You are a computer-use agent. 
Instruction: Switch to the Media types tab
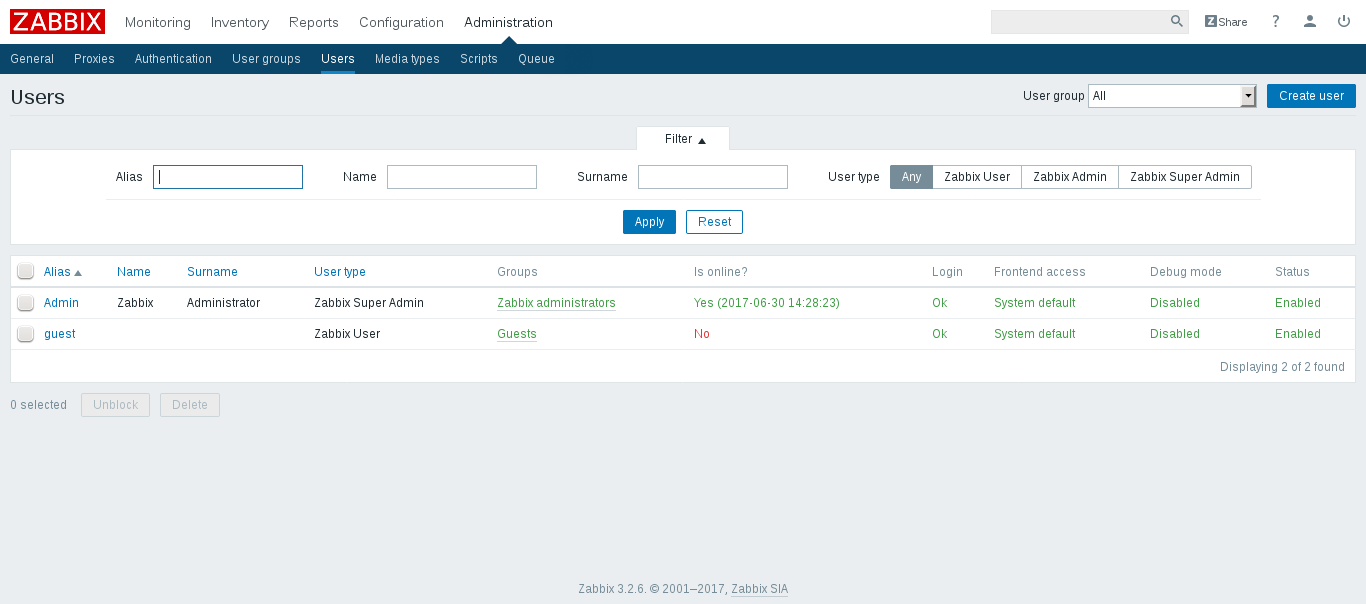(x=407, y=59)
